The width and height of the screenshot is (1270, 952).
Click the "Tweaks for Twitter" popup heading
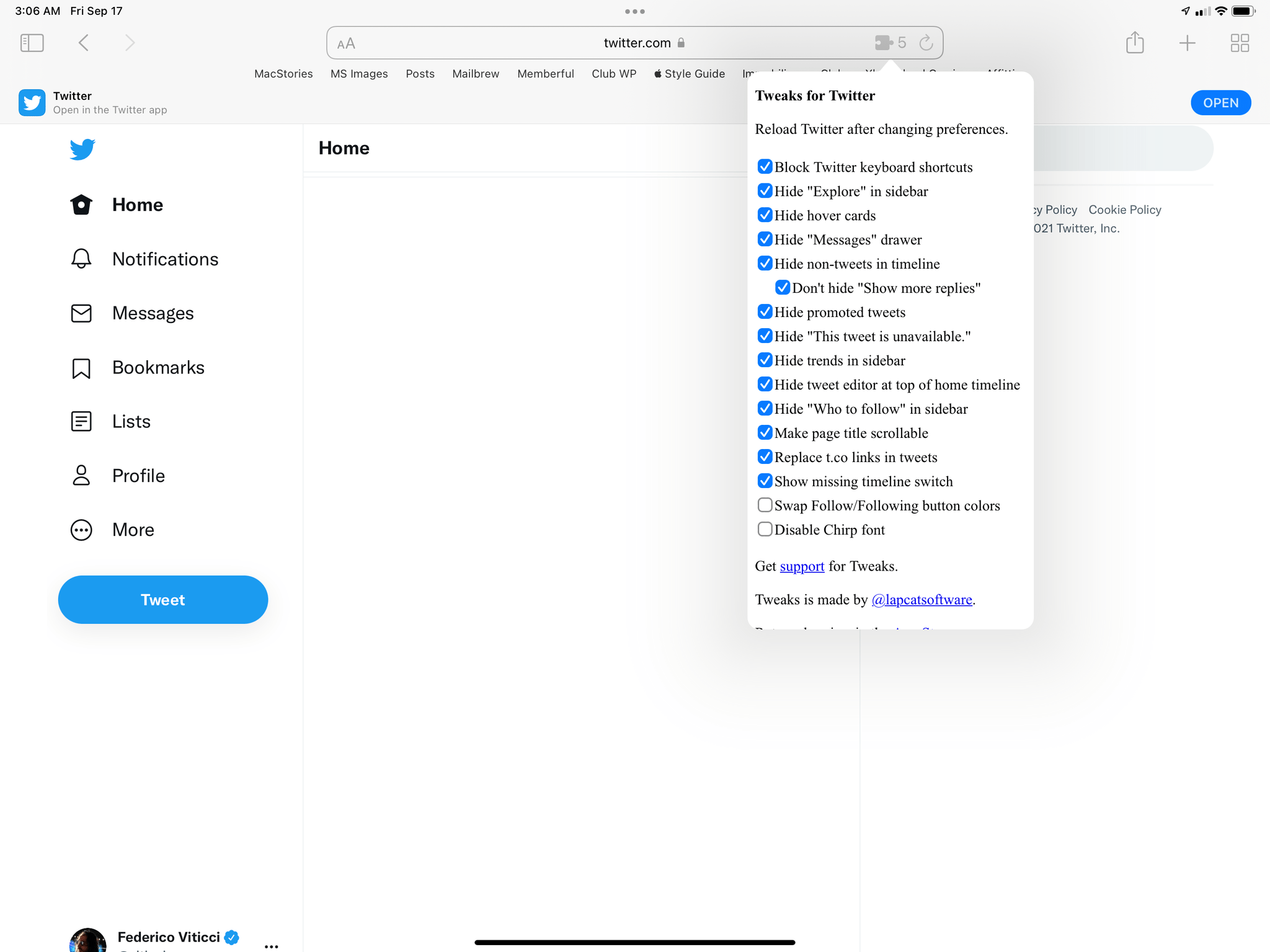pyautogui.click(x=815, y=96)
